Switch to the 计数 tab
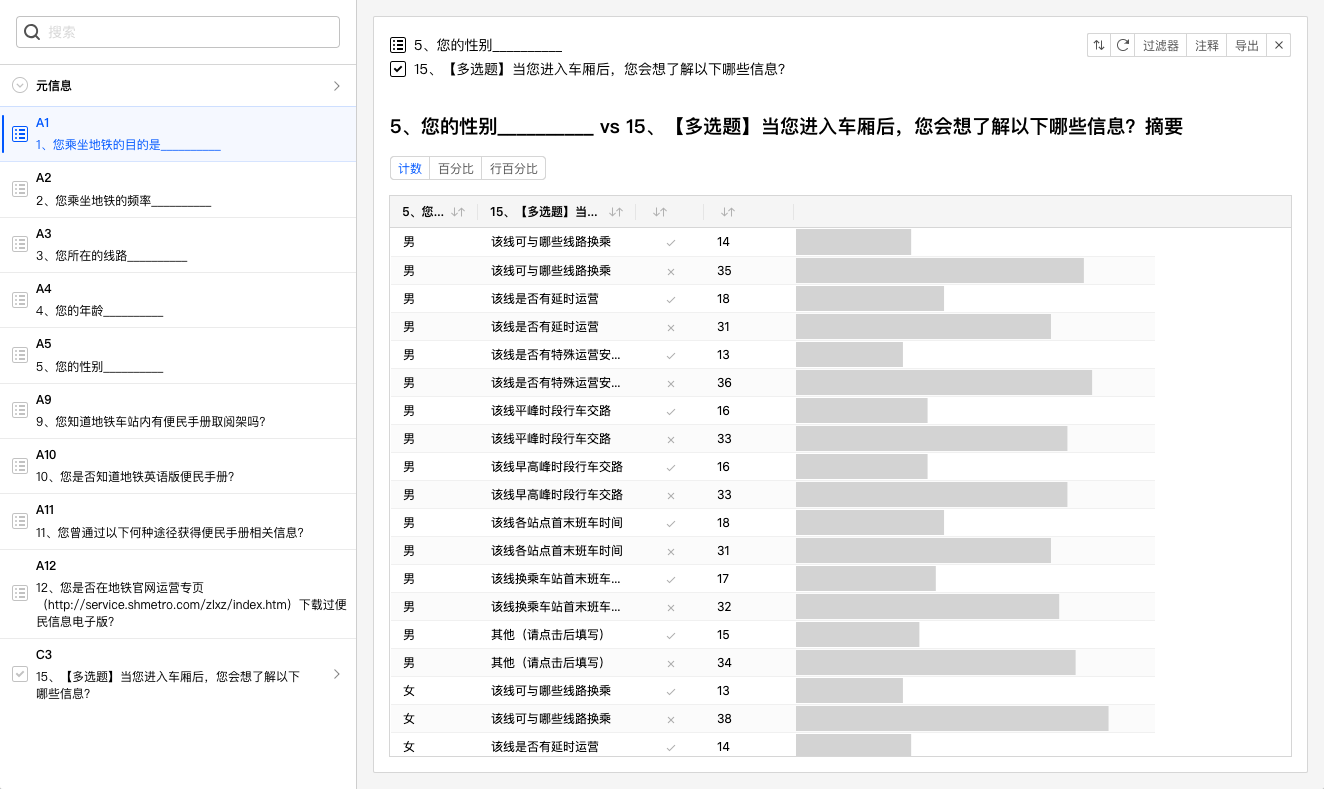This screenshot has height=789, width=1324. [x=410, y=169]
